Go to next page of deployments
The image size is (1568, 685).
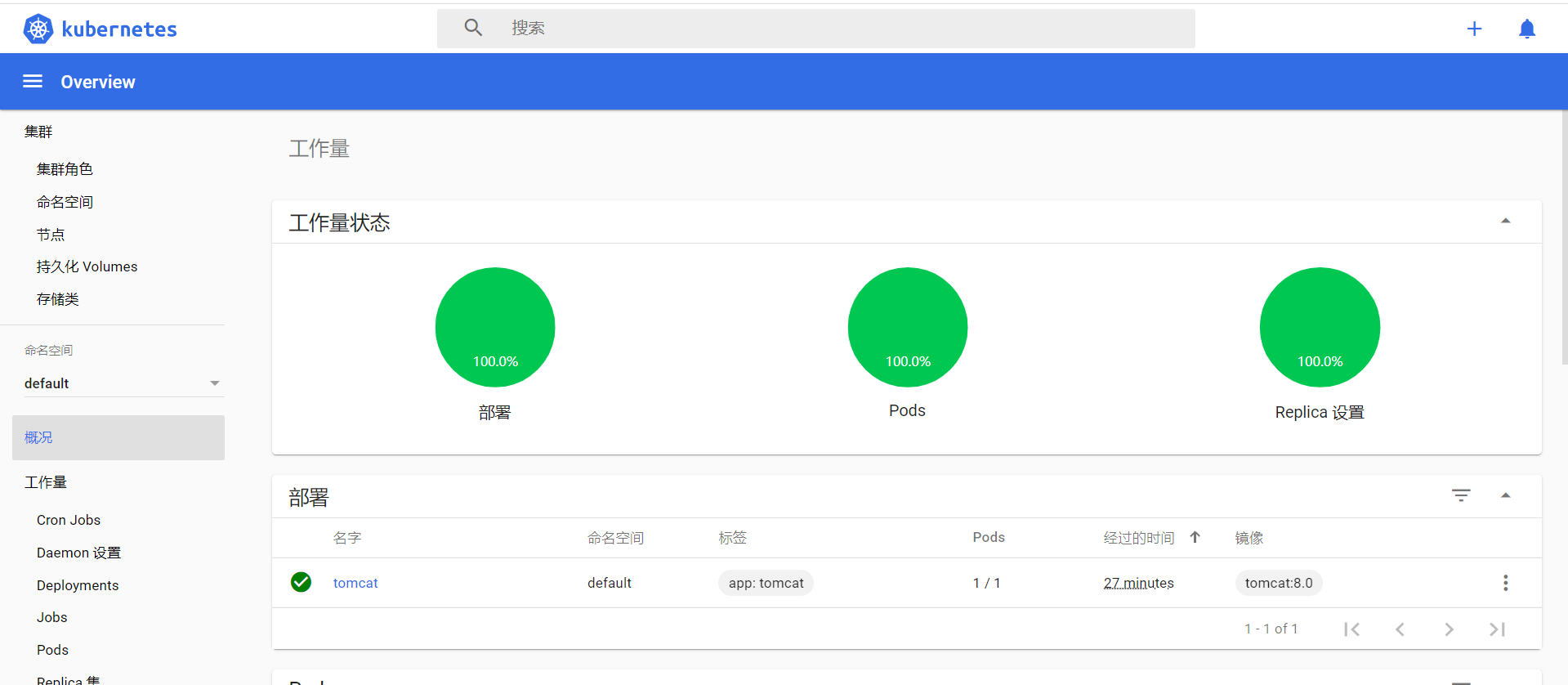pyautogui.click(x=1449, y=629)
